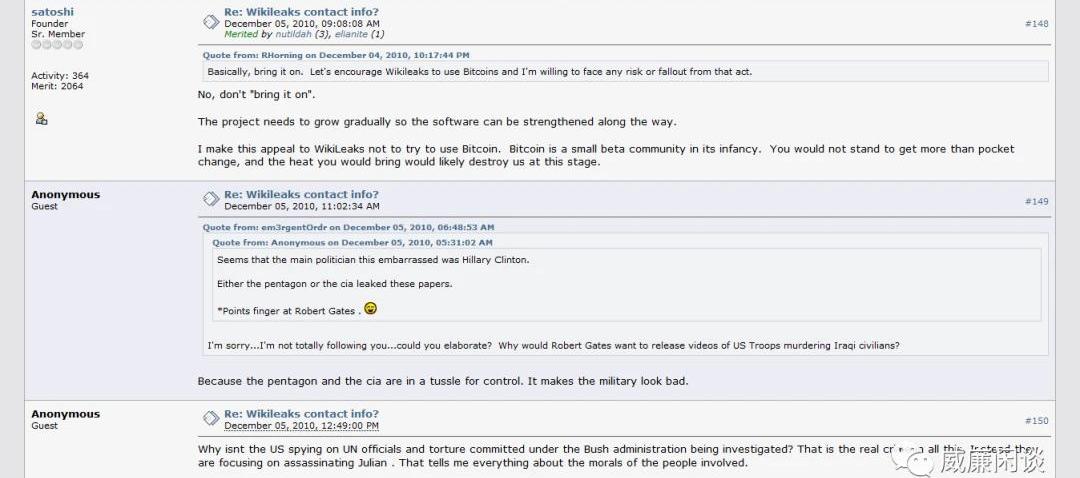Open post #148 title link
Screen dimensions: 1080x478
301,12
